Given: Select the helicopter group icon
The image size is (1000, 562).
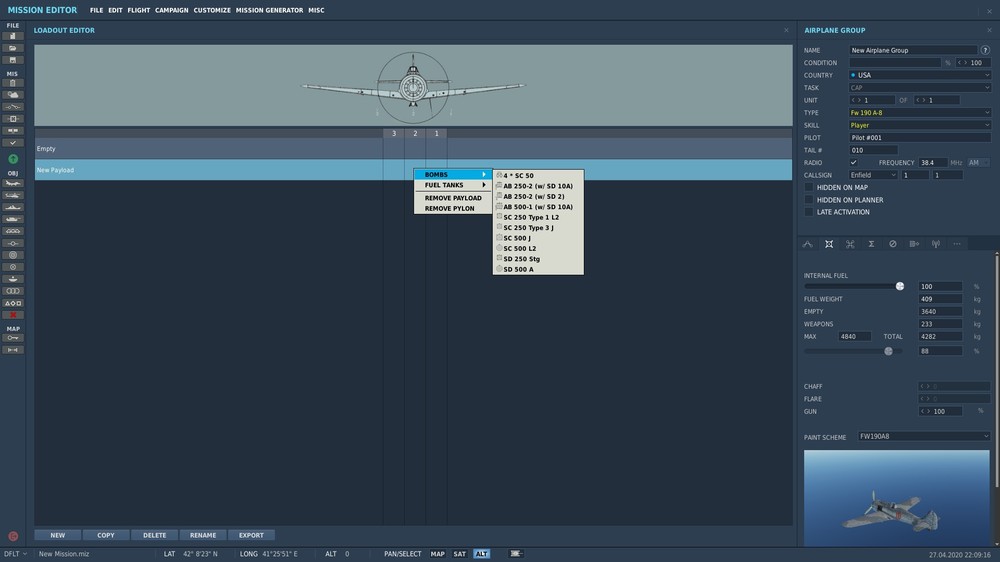Looking at the screenshot, I should [x=13, y=195].
